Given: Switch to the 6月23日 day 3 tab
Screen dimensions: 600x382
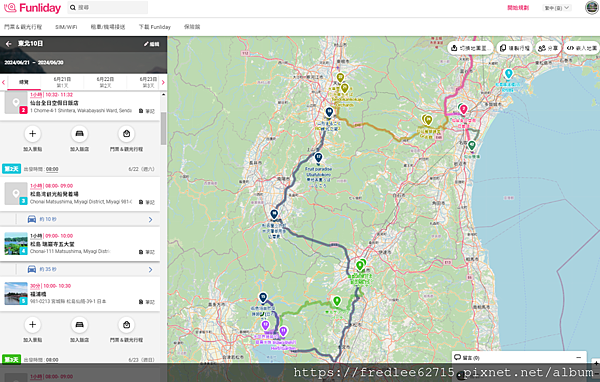Looking at the screenshot, I should pyautogui.click(x=148, y=82).
